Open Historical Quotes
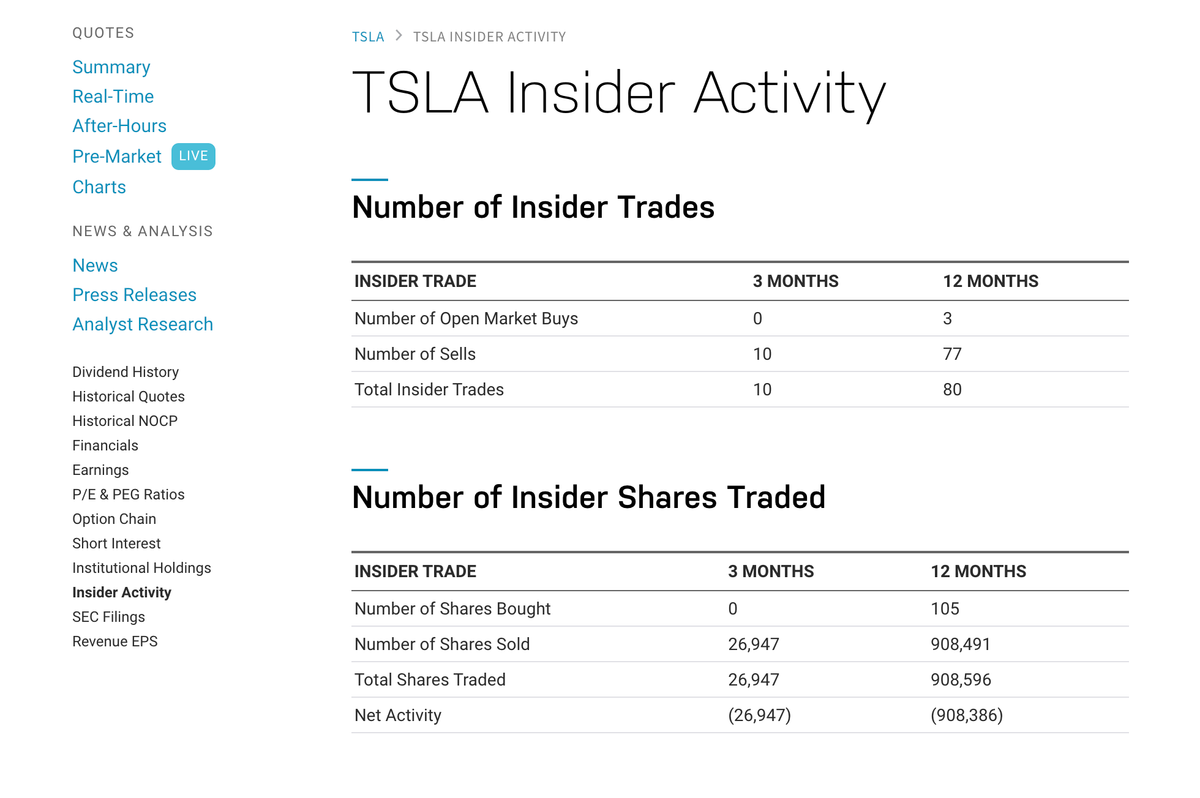 (x=128, y=397)
